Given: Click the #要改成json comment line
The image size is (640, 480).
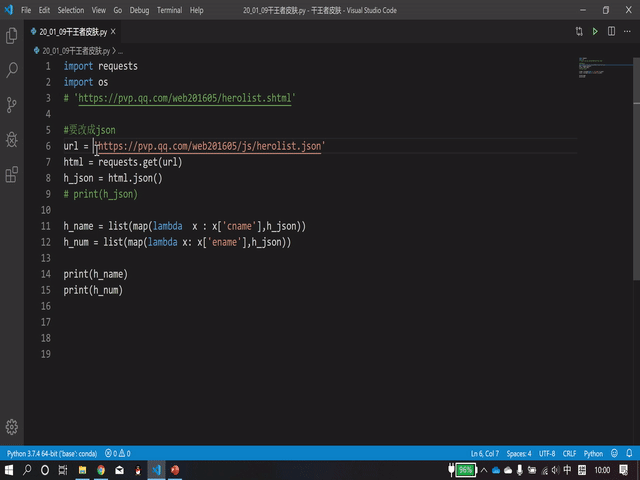Looking at the screenshot, I should coord(89,130).
